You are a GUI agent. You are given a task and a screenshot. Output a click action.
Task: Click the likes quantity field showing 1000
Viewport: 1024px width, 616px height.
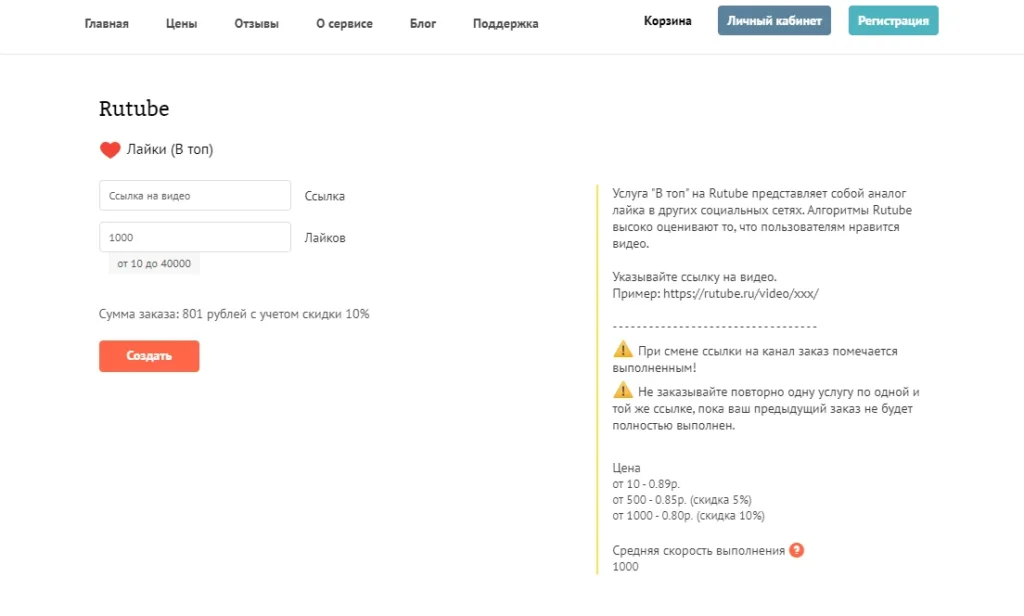coord(195,237)
